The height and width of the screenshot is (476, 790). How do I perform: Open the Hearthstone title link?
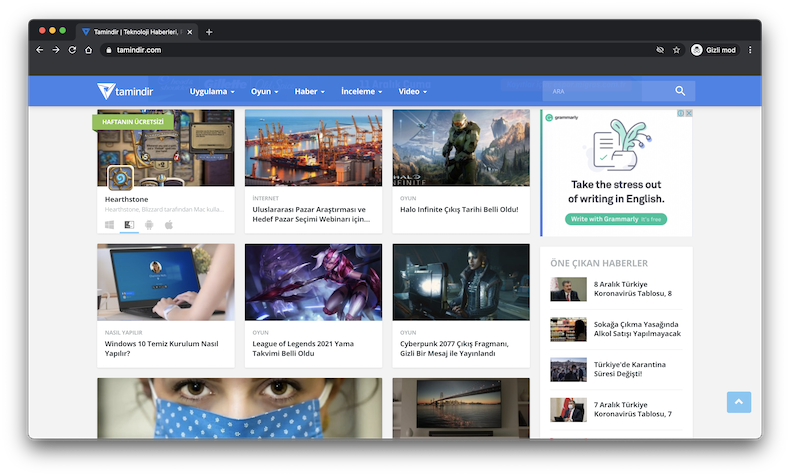point(126,199)
